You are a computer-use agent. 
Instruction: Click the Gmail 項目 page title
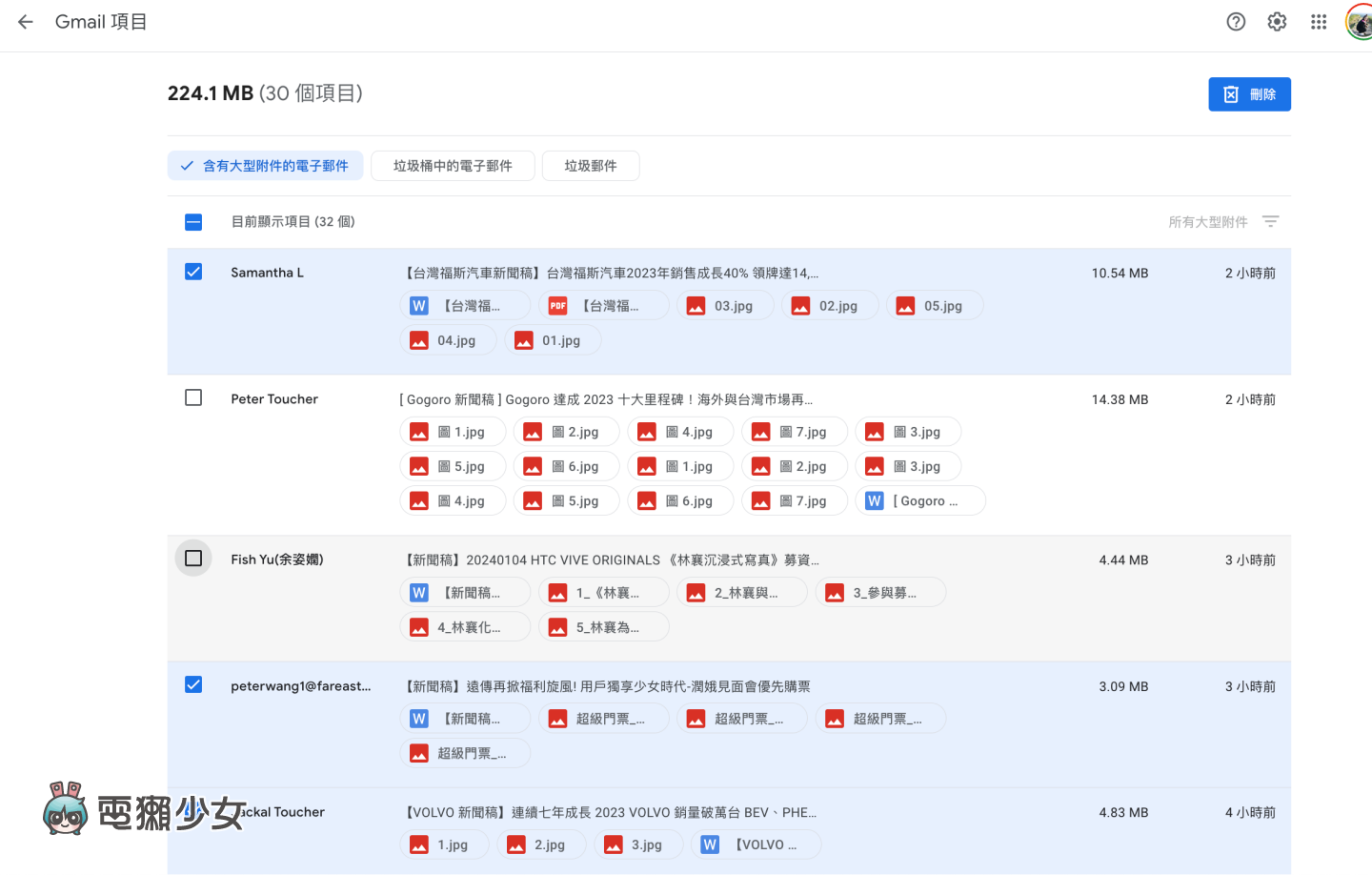[101, 21]
